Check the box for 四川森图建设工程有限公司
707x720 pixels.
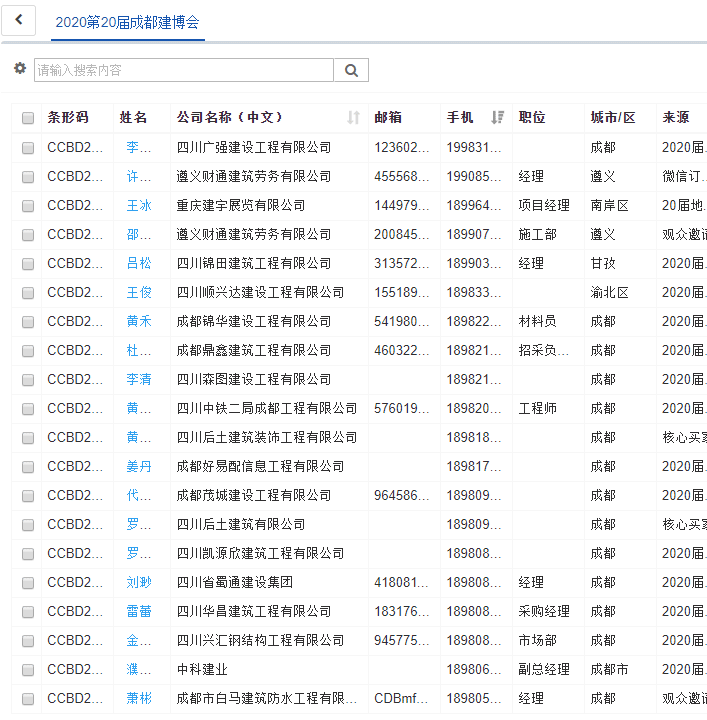[x=28, y=380]
